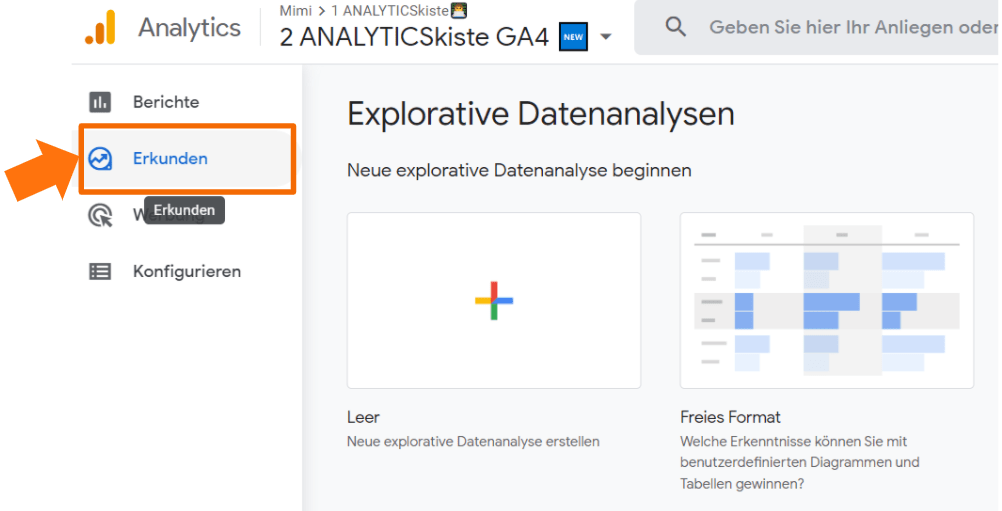Select the Erkunden explore icon in the sidebar
Image resolution: width=1002 pixels, height=511 pixels.
point(100,158)
